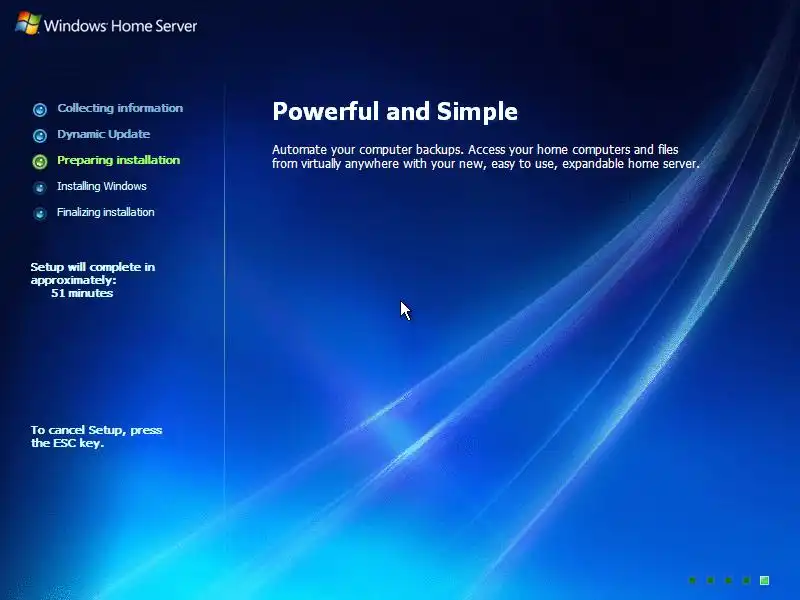
Task: Click the 51 minutes time estimate
Action: tap(82, 293)
